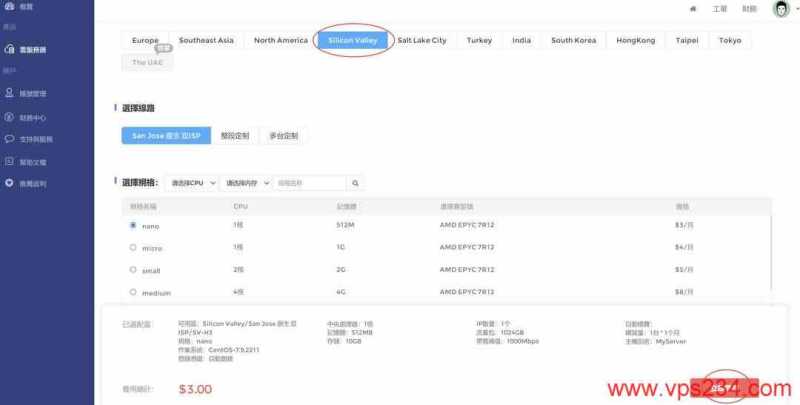
Task: Click the greyed-out The UAE region tab
Action: point(147,62)
